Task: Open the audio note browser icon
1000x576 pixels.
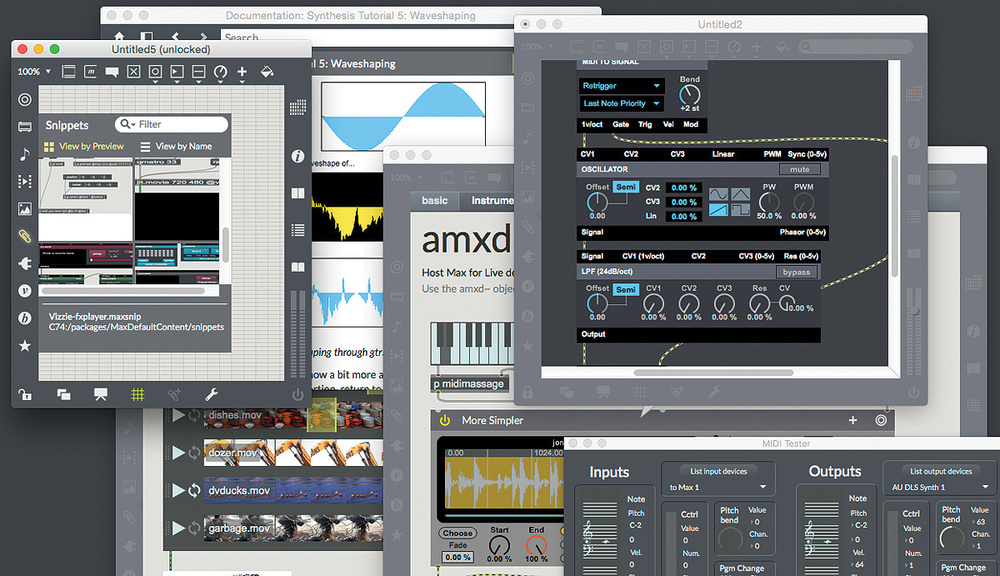Action: 25,154
